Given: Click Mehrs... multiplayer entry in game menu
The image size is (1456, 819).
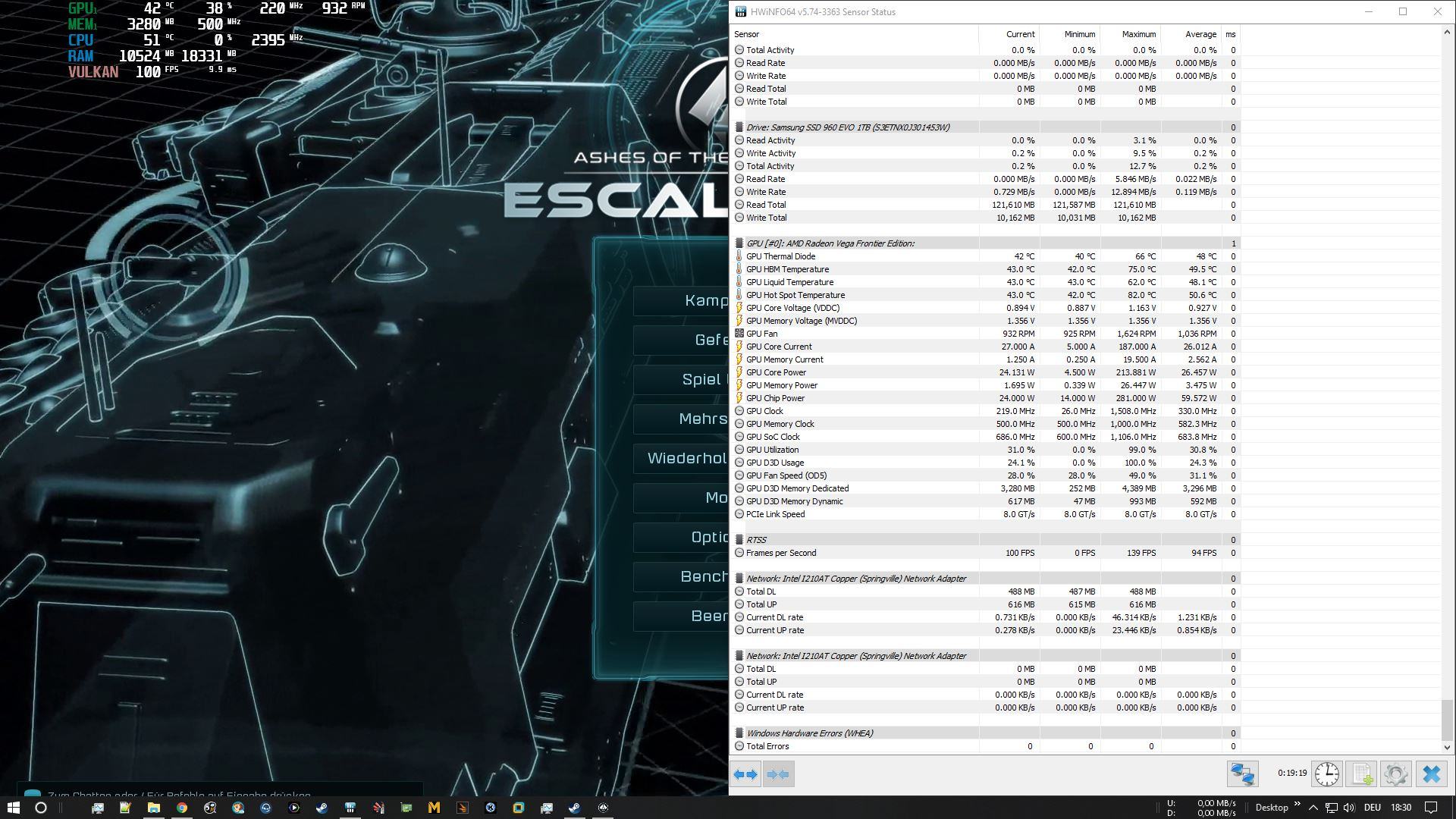Looking at the screenshot, I should point(681,419).
